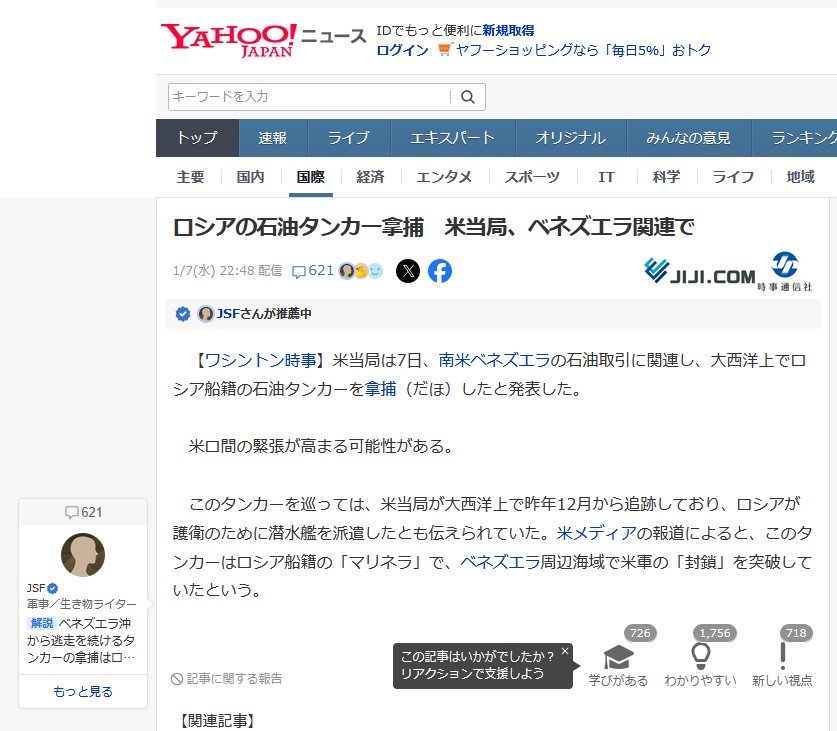
Task: Click JSF author avatar in sidebar
Action: [x=83, y=555]
